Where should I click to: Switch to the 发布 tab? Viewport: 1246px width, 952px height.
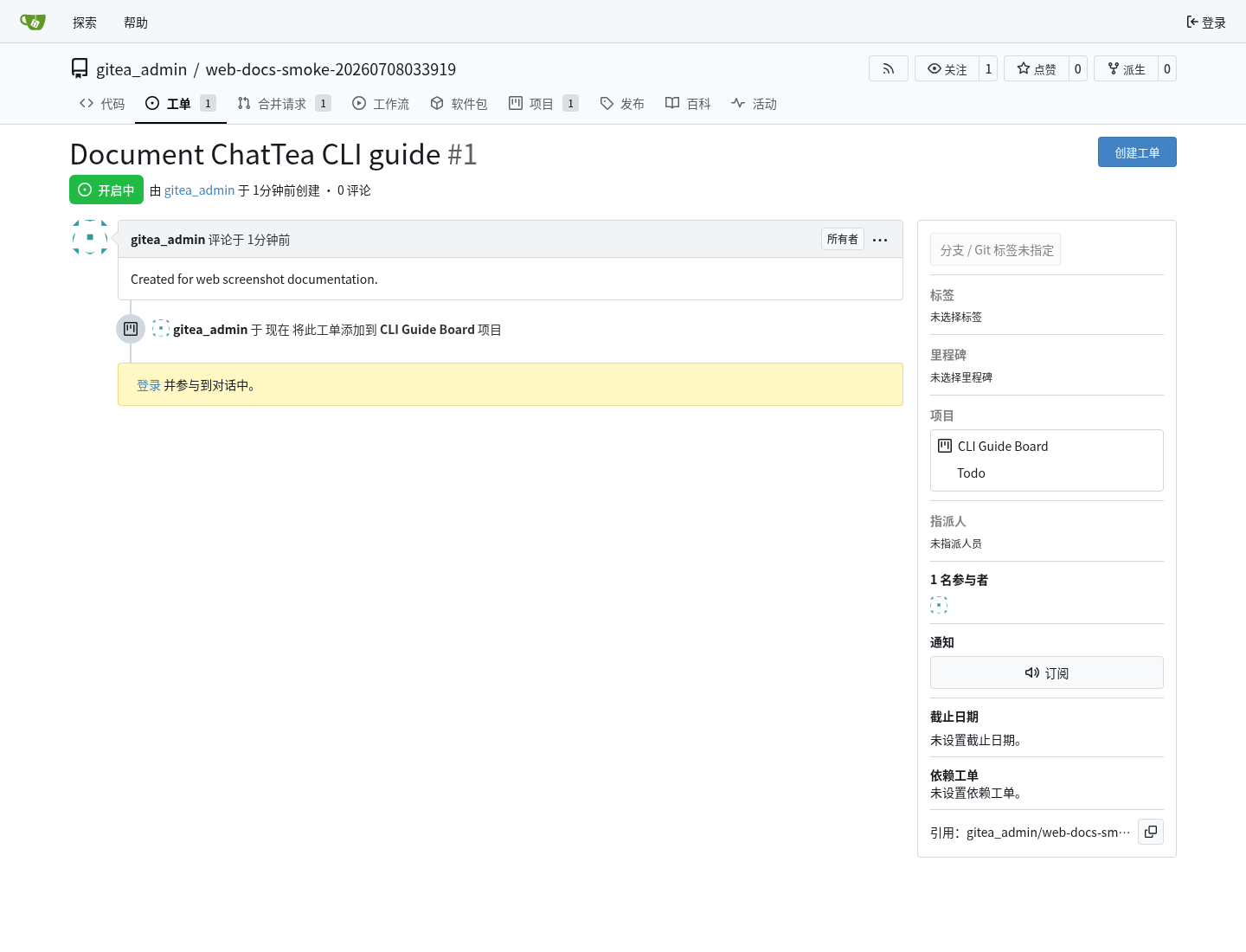coord(622,104)
